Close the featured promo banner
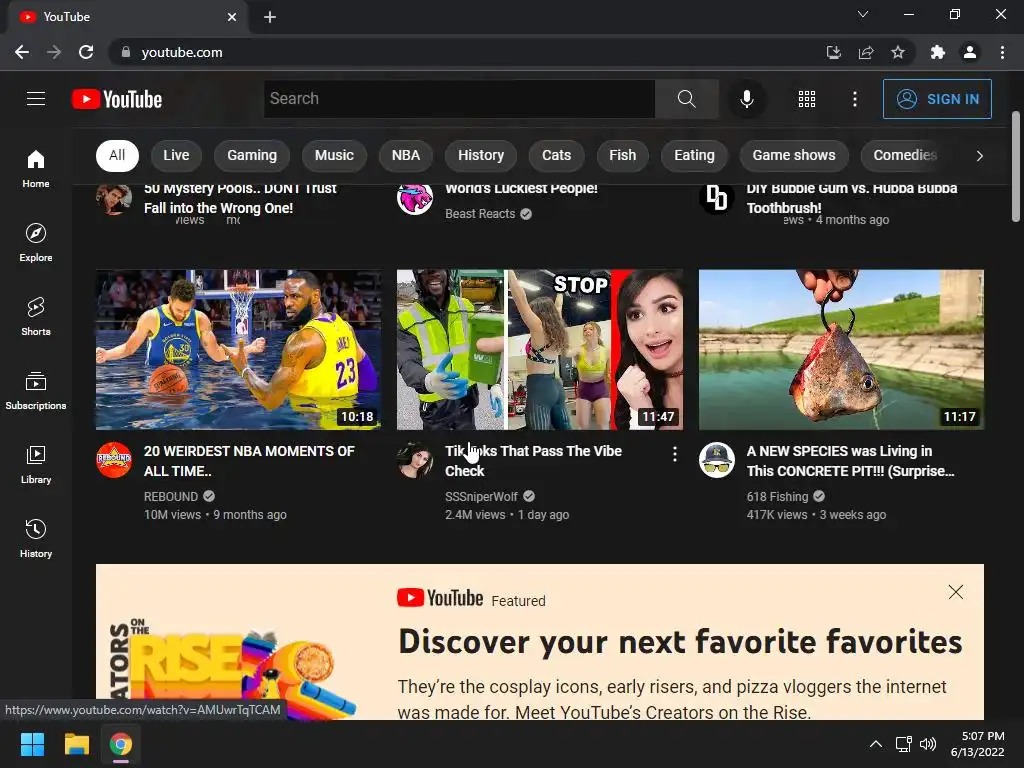This screenshot has height=768, width=1024. coord(955,592)
